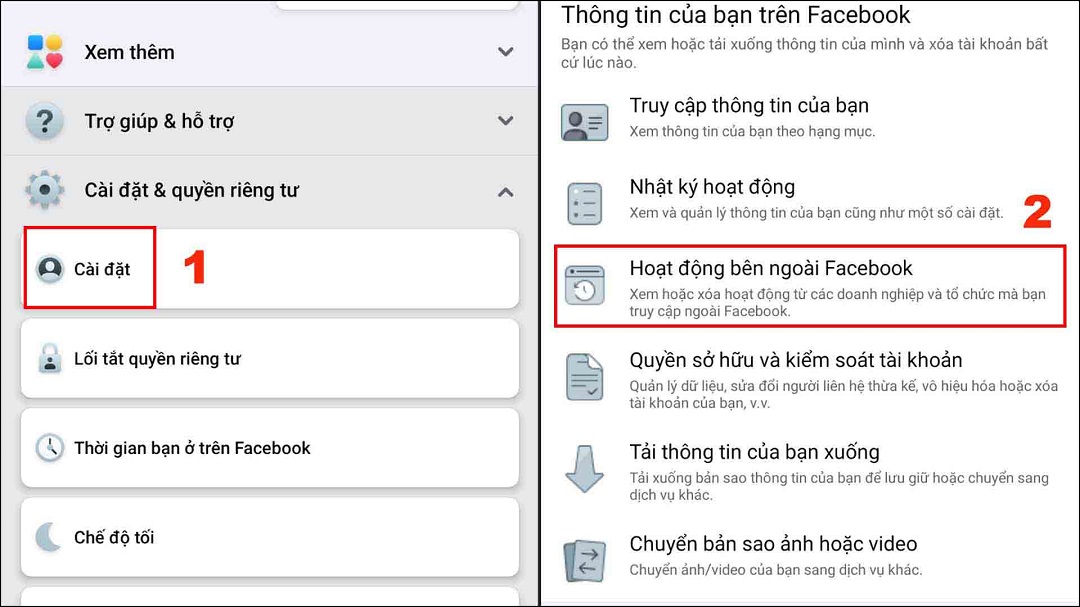The width and height of the screenshot is (1080, 607).
Task: Open Nhật ký hoạt động entry
Action: [x=712, y=186]
